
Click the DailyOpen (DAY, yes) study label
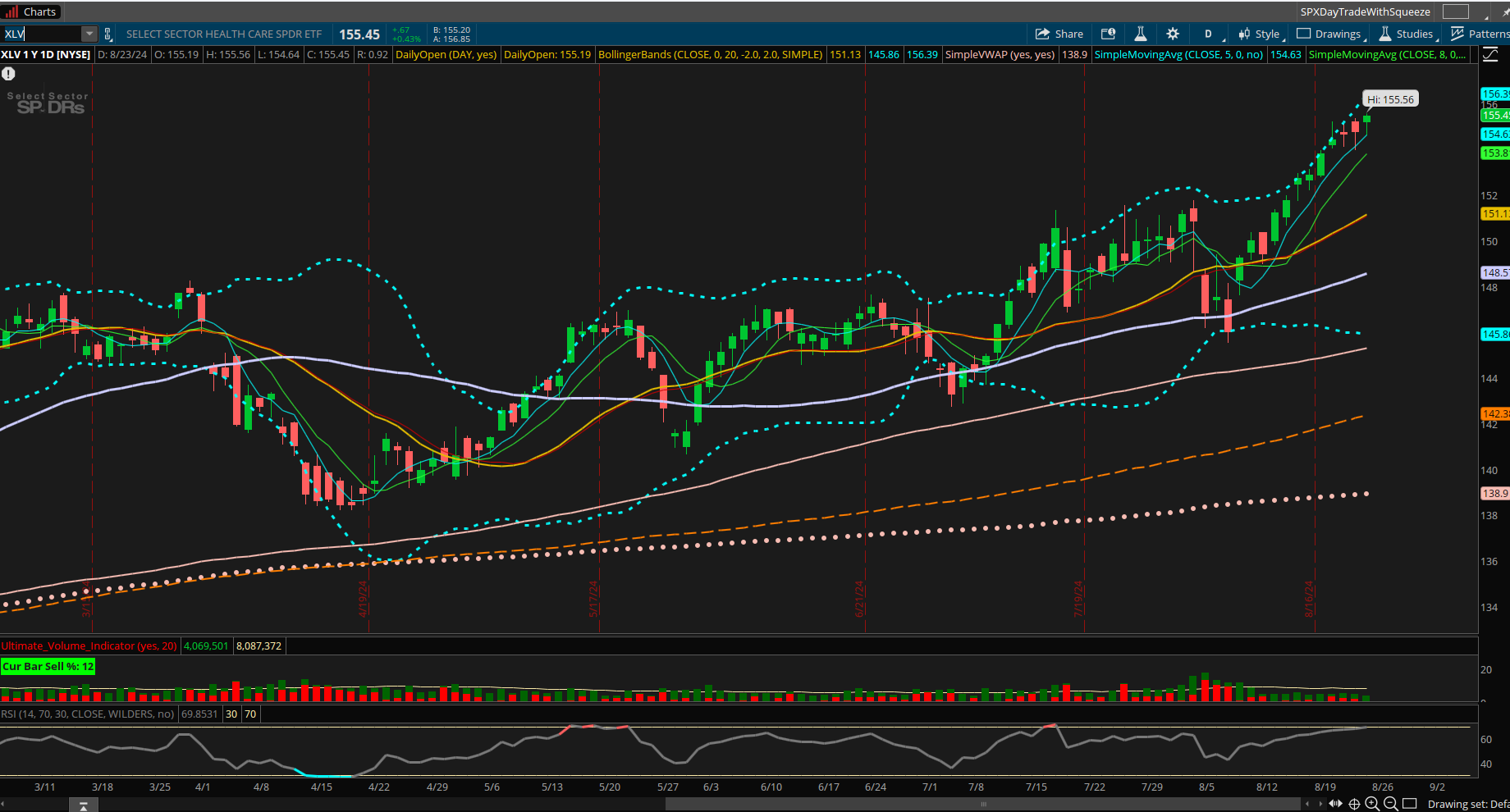click(446, 55)
